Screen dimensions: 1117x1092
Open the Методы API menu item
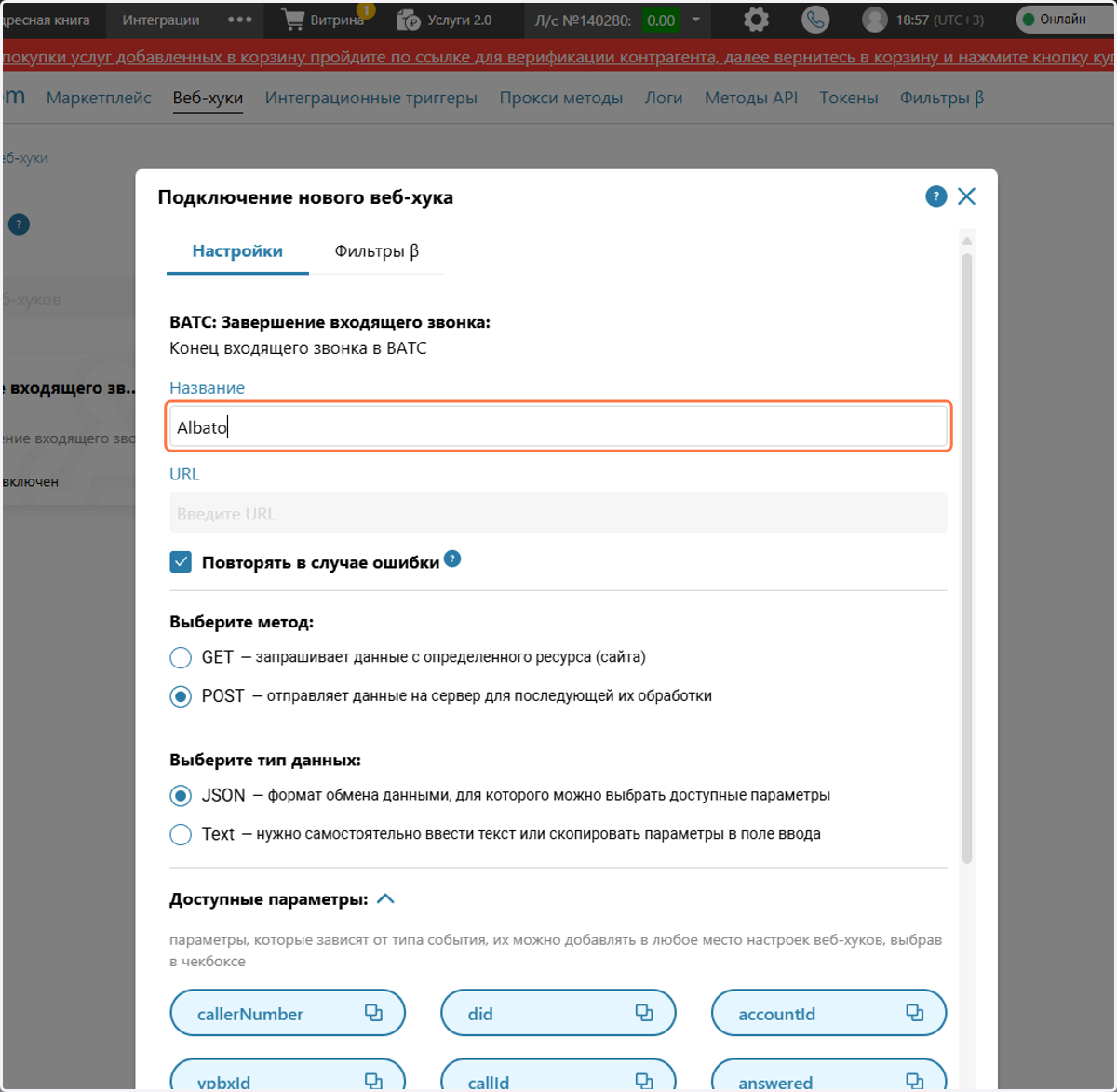(751, 98)
